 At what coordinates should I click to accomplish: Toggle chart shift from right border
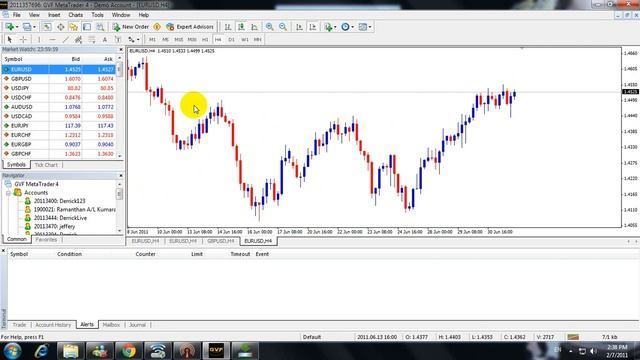(313, 27)
